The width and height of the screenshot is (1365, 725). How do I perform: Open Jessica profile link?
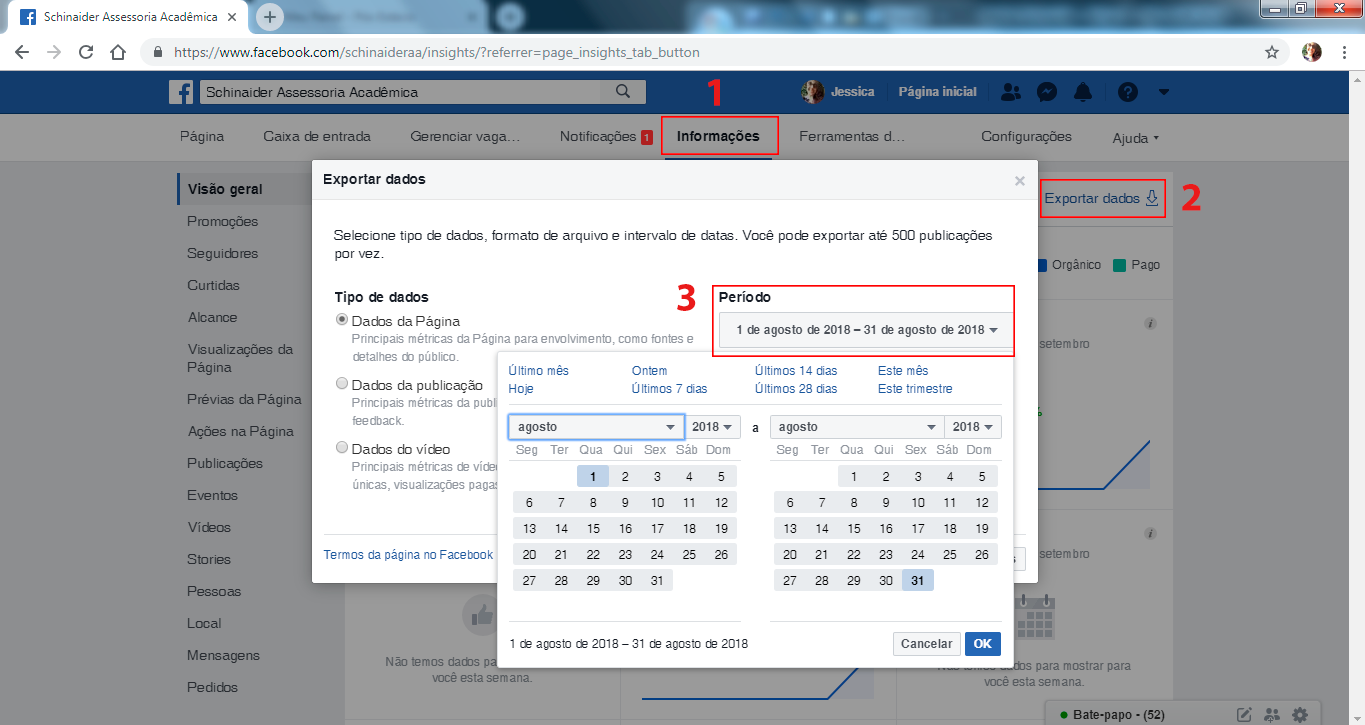click(x=838, y=92)
